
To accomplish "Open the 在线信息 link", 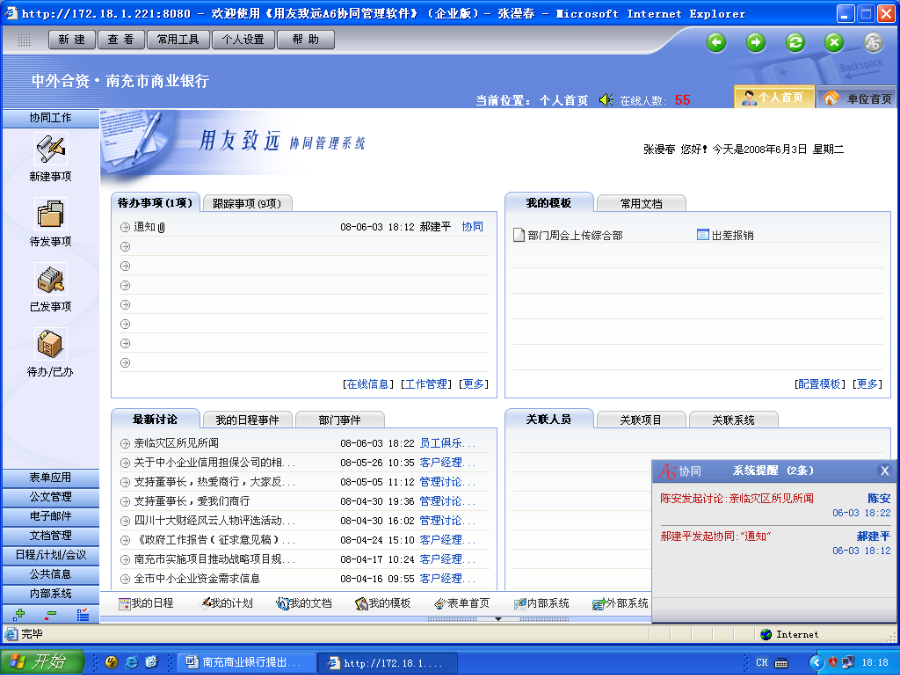I will 368,384.
